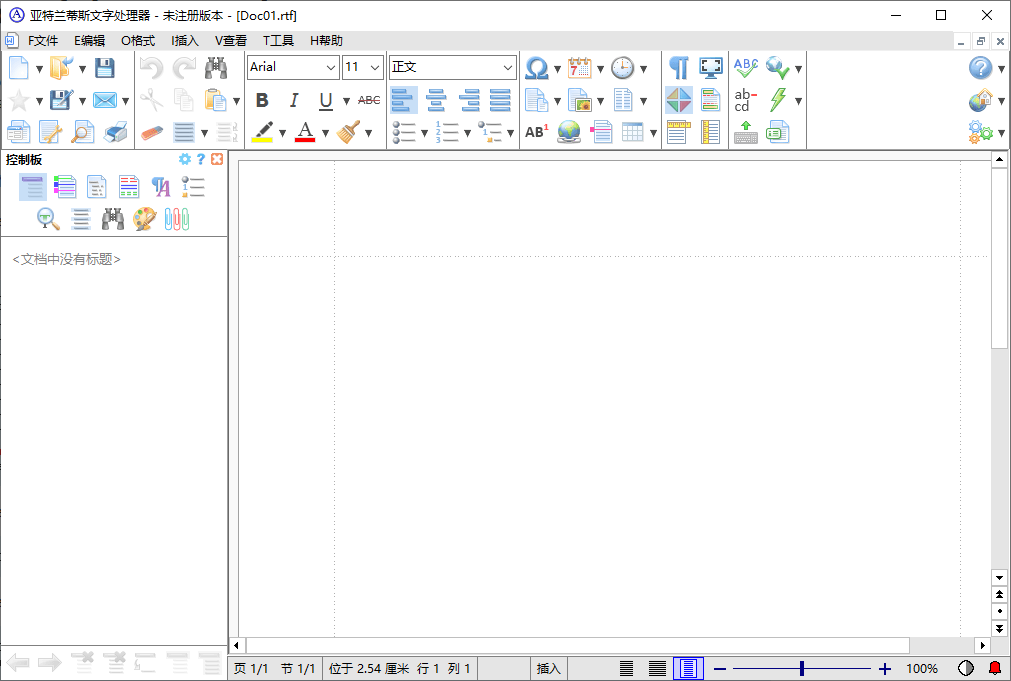Open Find with toolbar binoculars icon

click(x=216, y=68)
